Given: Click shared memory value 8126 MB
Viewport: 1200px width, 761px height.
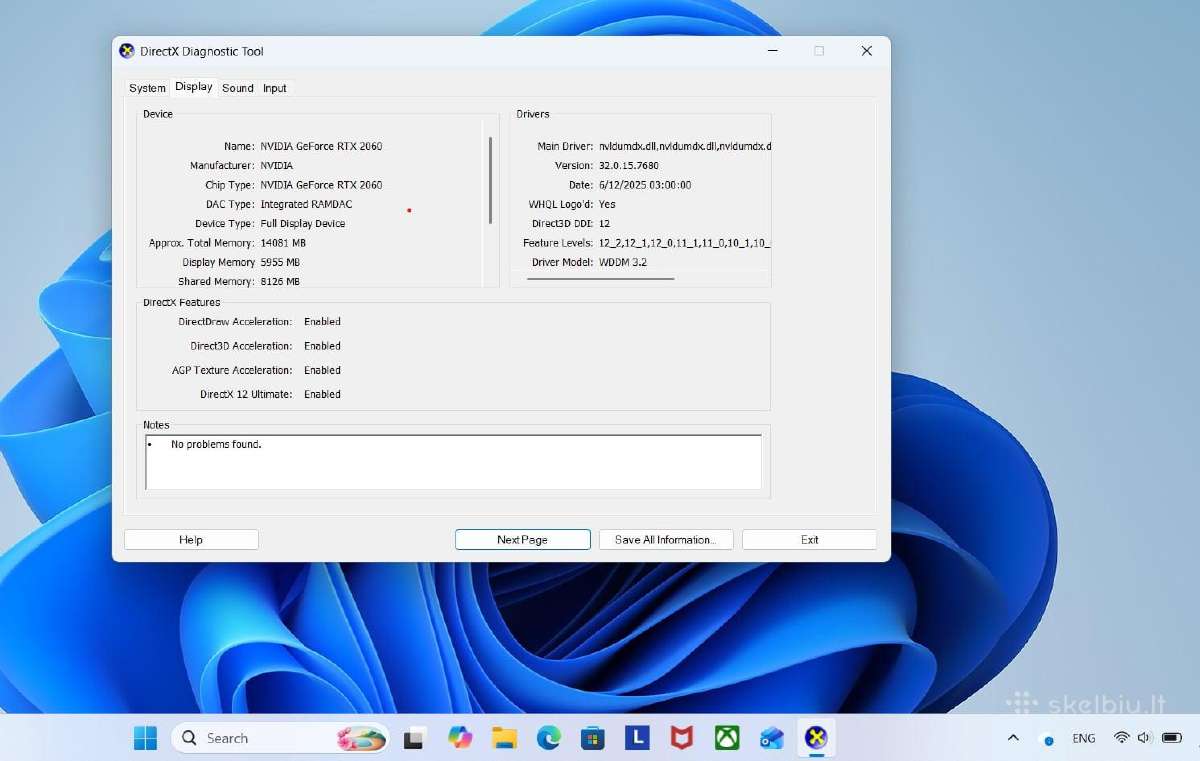Looking at the screenshot, I should [x=280, y=282].
